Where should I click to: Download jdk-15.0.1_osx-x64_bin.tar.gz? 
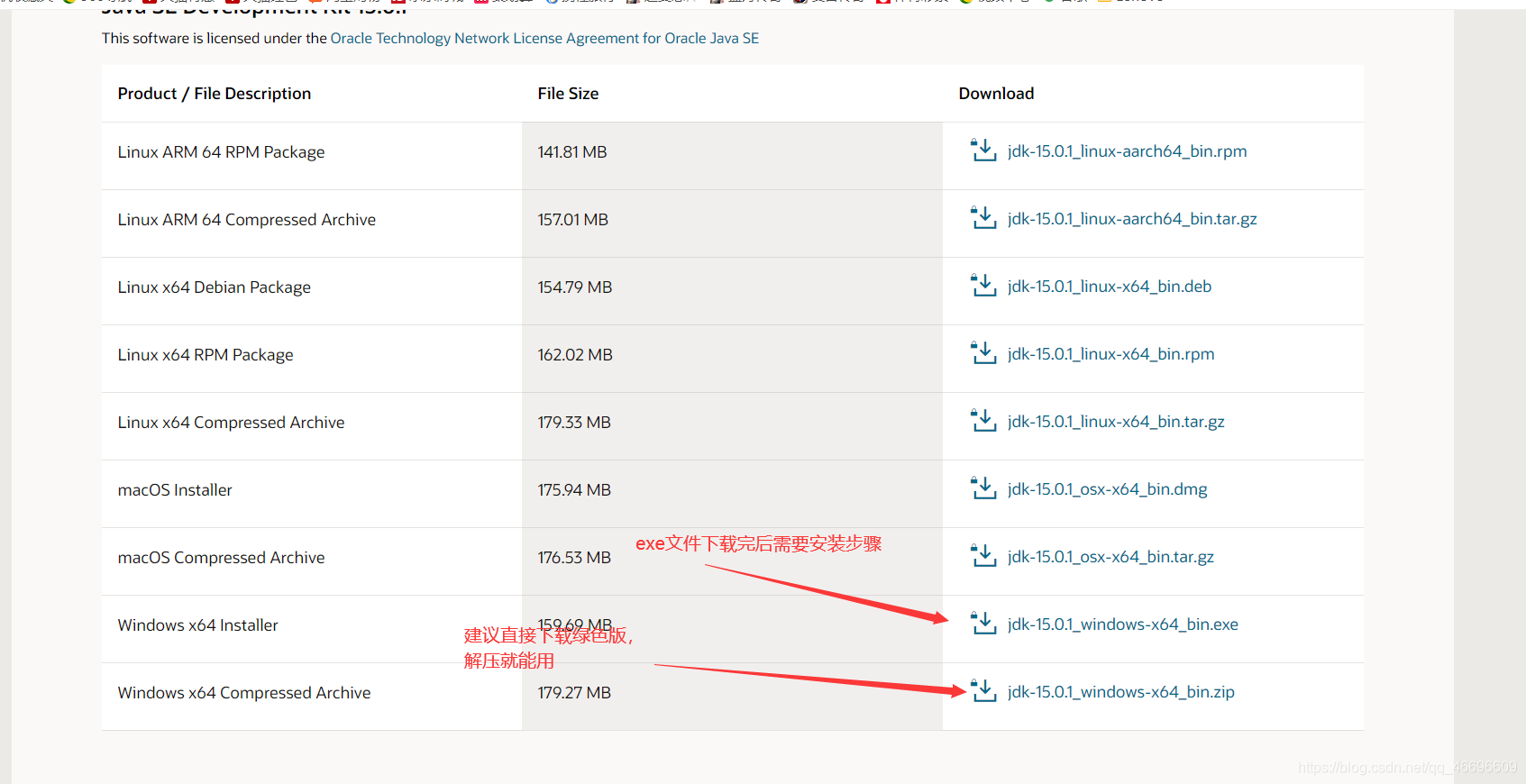coord(1110,557)
